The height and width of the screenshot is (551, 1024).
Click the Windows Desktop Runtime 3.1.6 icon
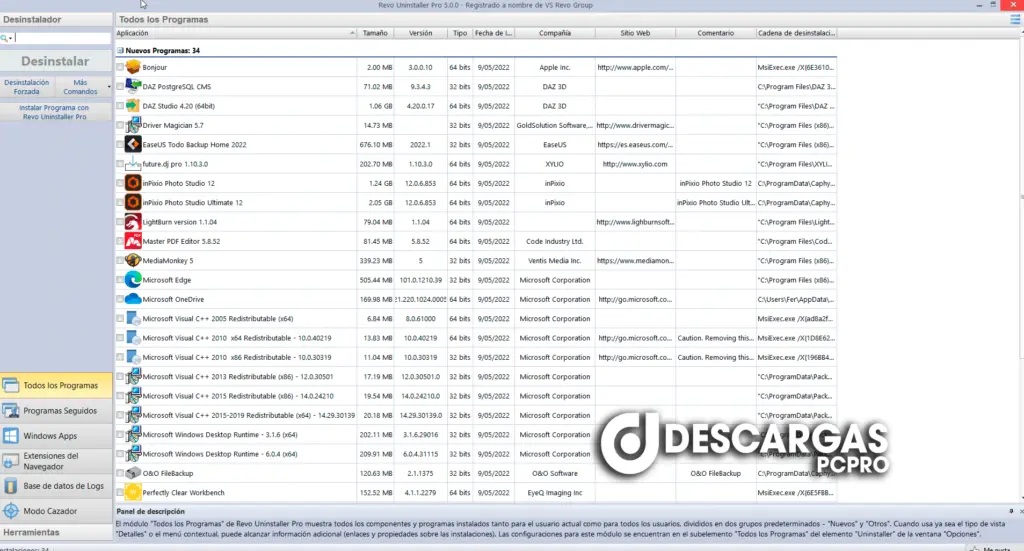tap(133, 434)
